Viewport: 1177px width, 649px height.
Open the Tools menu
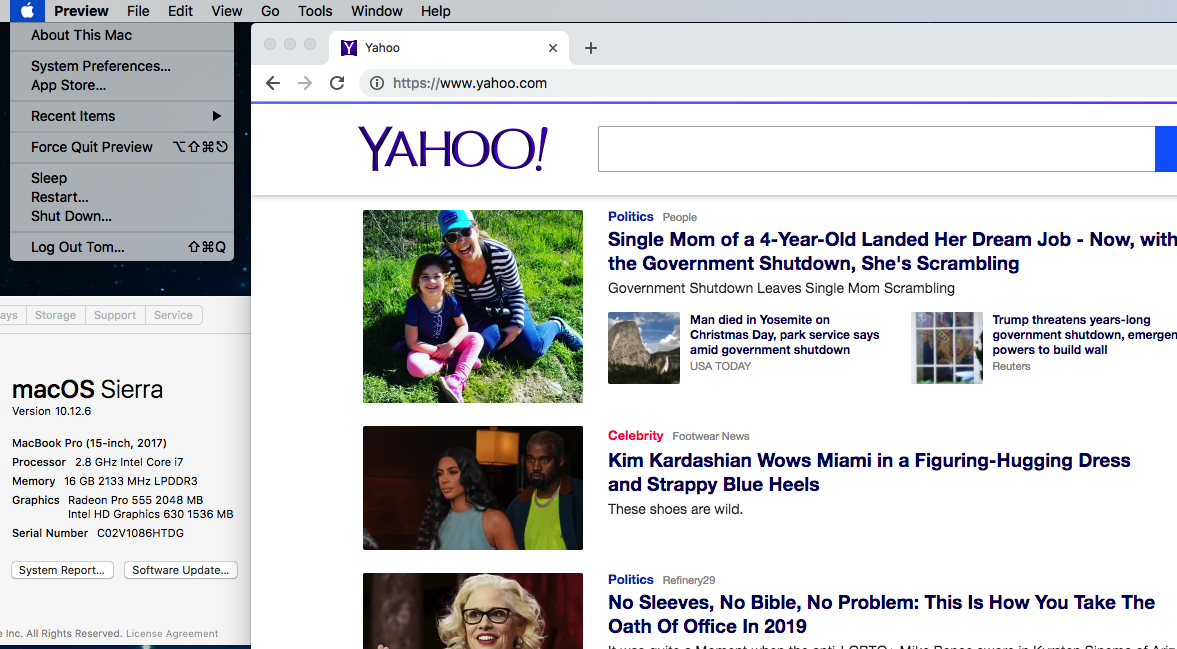coord(315,11)
